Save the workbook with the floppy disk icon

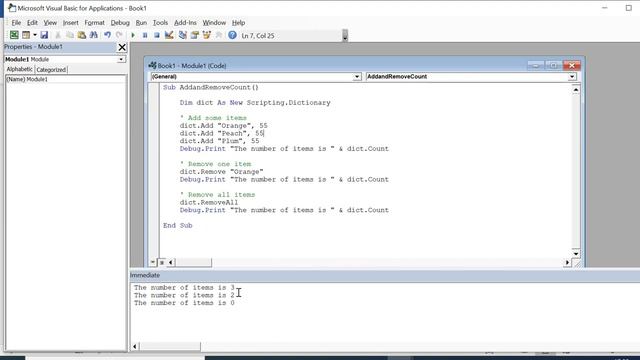click(44, 35)
